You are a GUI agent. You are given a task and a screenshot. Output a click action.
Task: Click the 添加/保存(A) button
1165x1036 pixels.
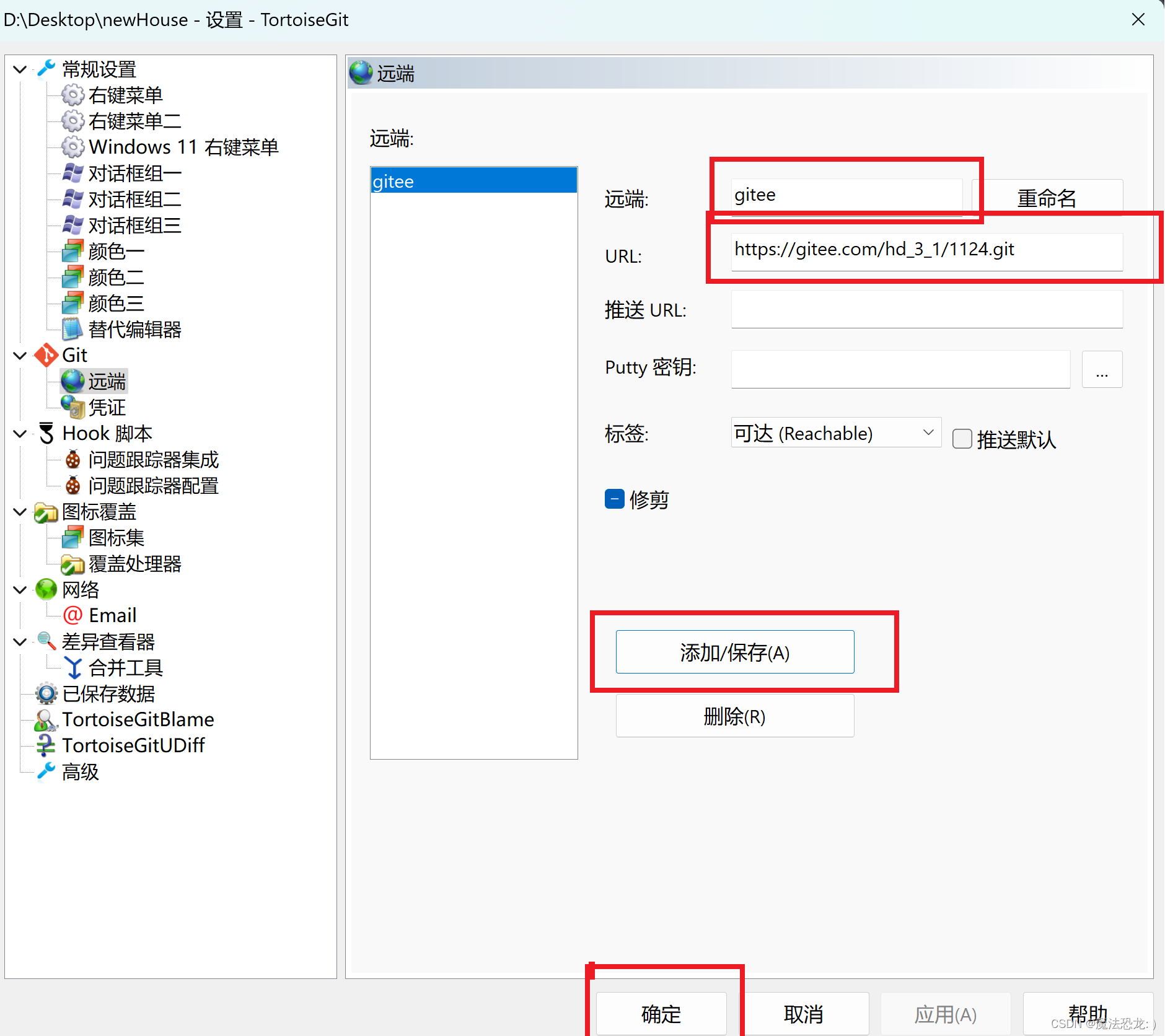(735, 652)
